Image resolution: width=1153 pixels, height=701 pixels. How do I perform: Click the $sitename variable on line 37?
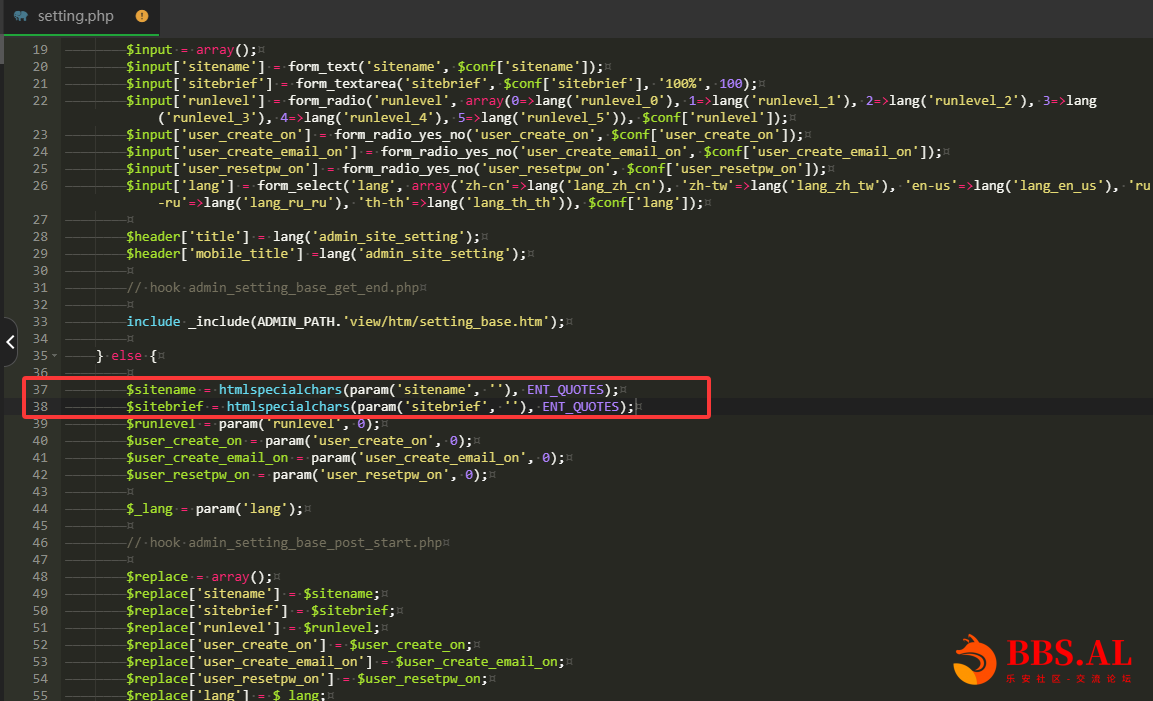pos(160,389)
